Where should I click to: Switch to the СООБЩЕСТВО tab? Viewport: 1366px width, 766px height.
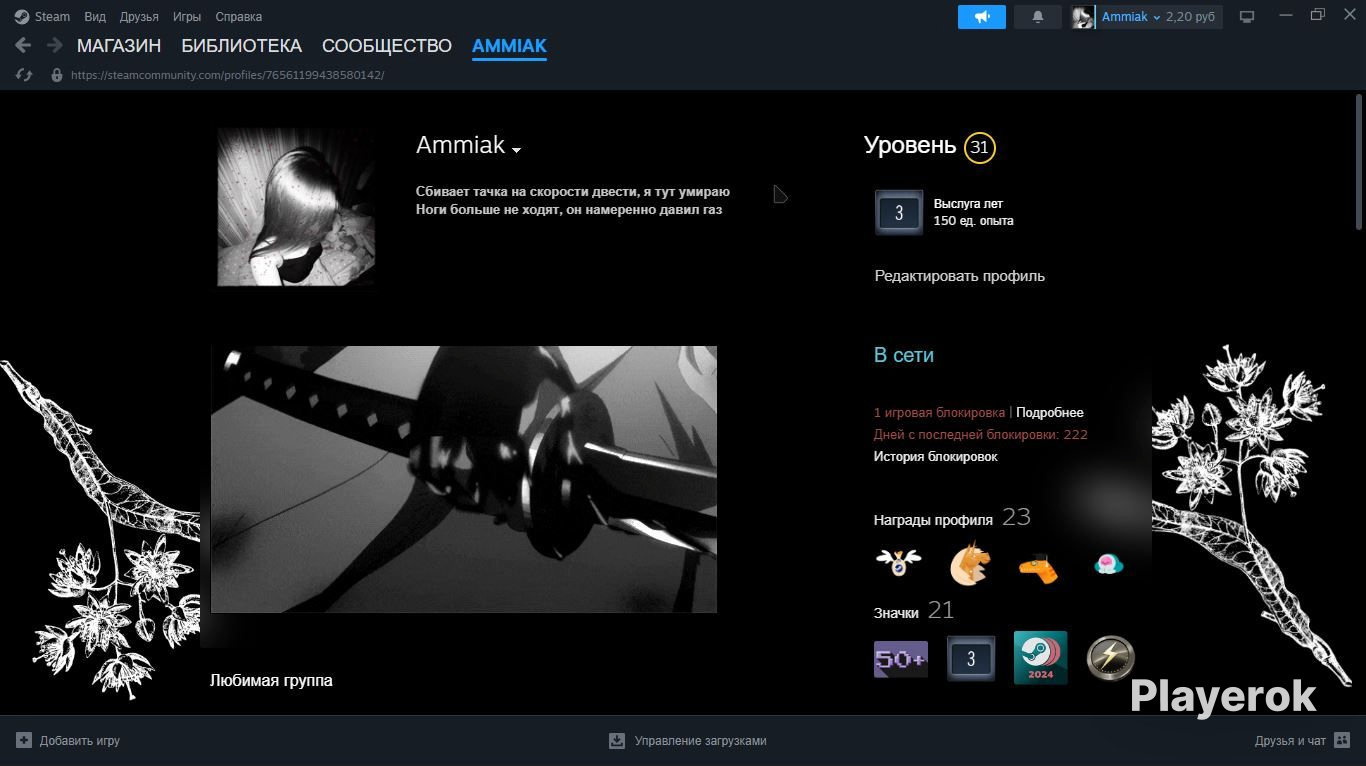coord(387,46)
